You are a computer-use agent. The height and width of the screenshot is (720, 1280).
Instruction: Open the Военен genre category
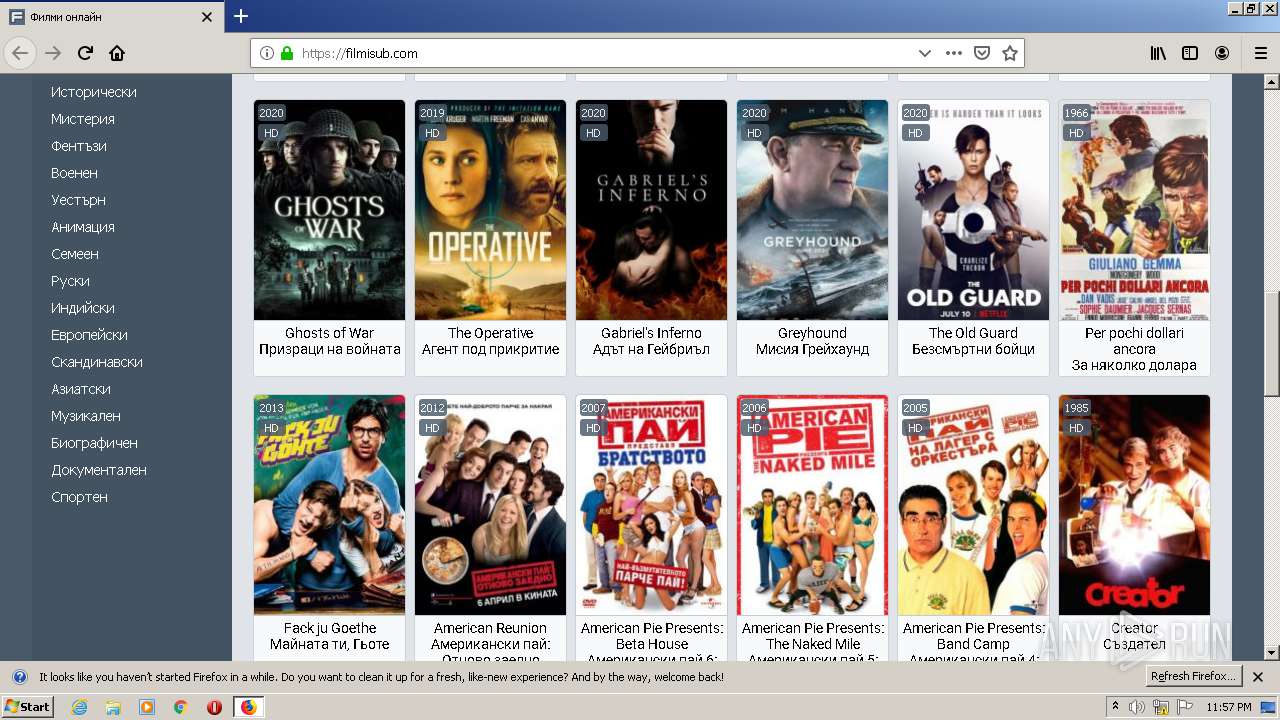[x=75, y=173]
